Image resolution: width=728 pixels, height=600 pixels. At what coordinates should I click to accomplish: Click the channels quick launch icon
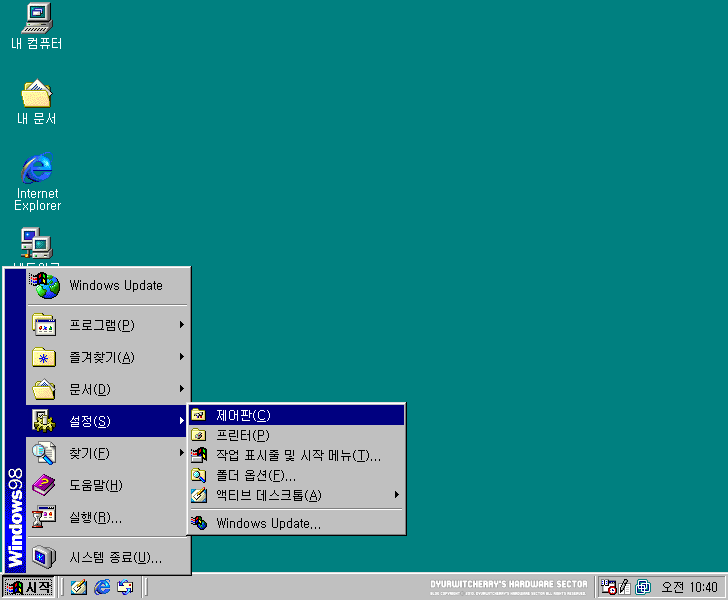125,587
